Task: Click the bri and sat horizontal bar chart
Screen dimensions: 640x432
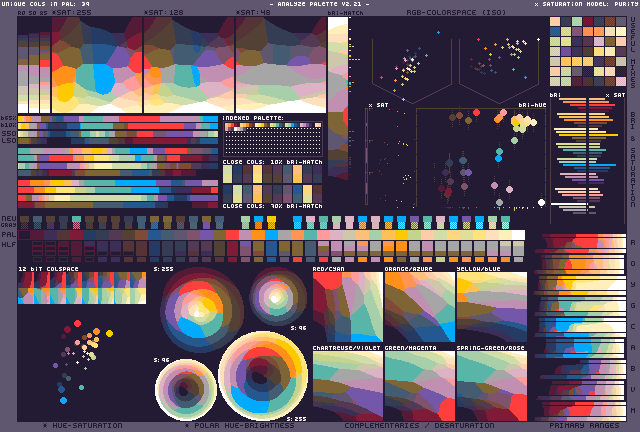Action: pos(586,156)
